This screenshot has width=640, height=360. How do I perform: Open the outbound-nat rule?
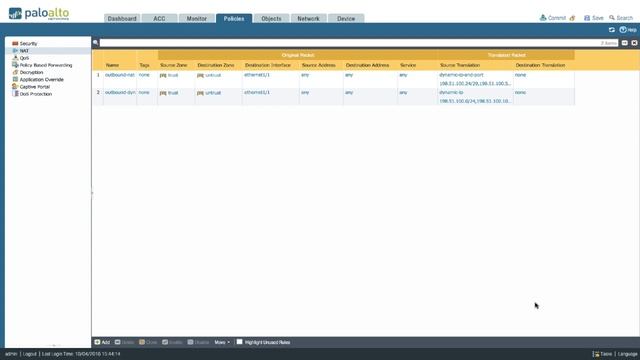[120, 75]
